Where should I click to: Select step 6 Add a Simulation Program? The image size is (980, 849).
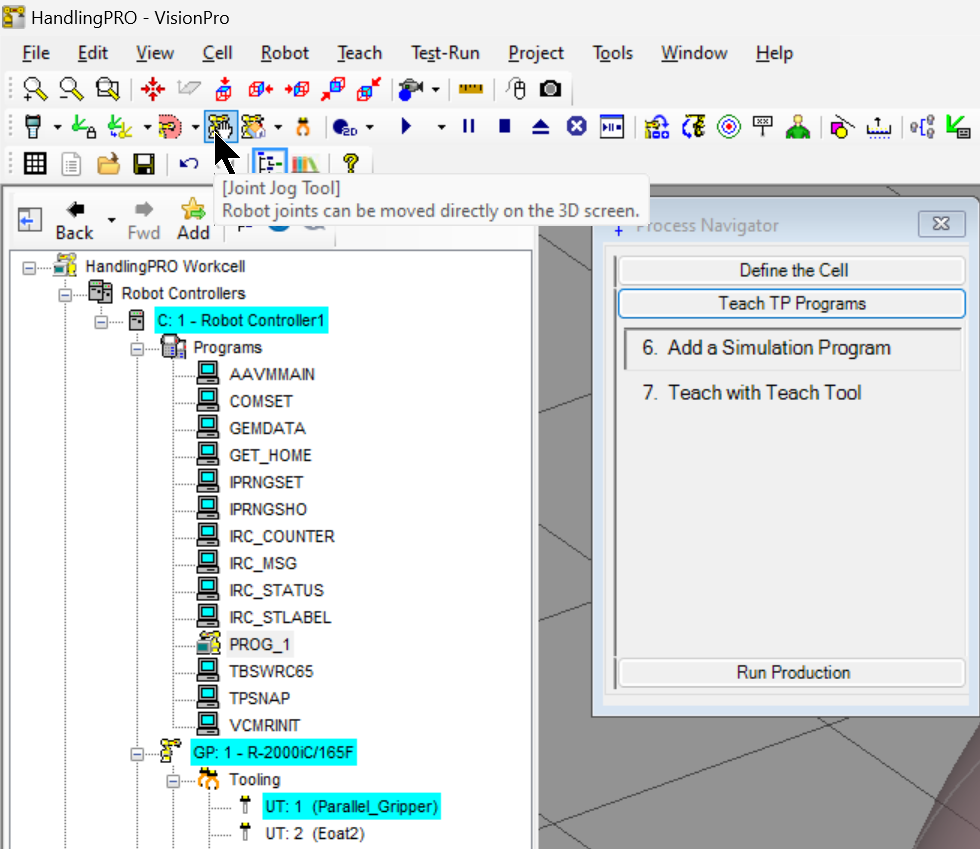(x=792, y=348)
